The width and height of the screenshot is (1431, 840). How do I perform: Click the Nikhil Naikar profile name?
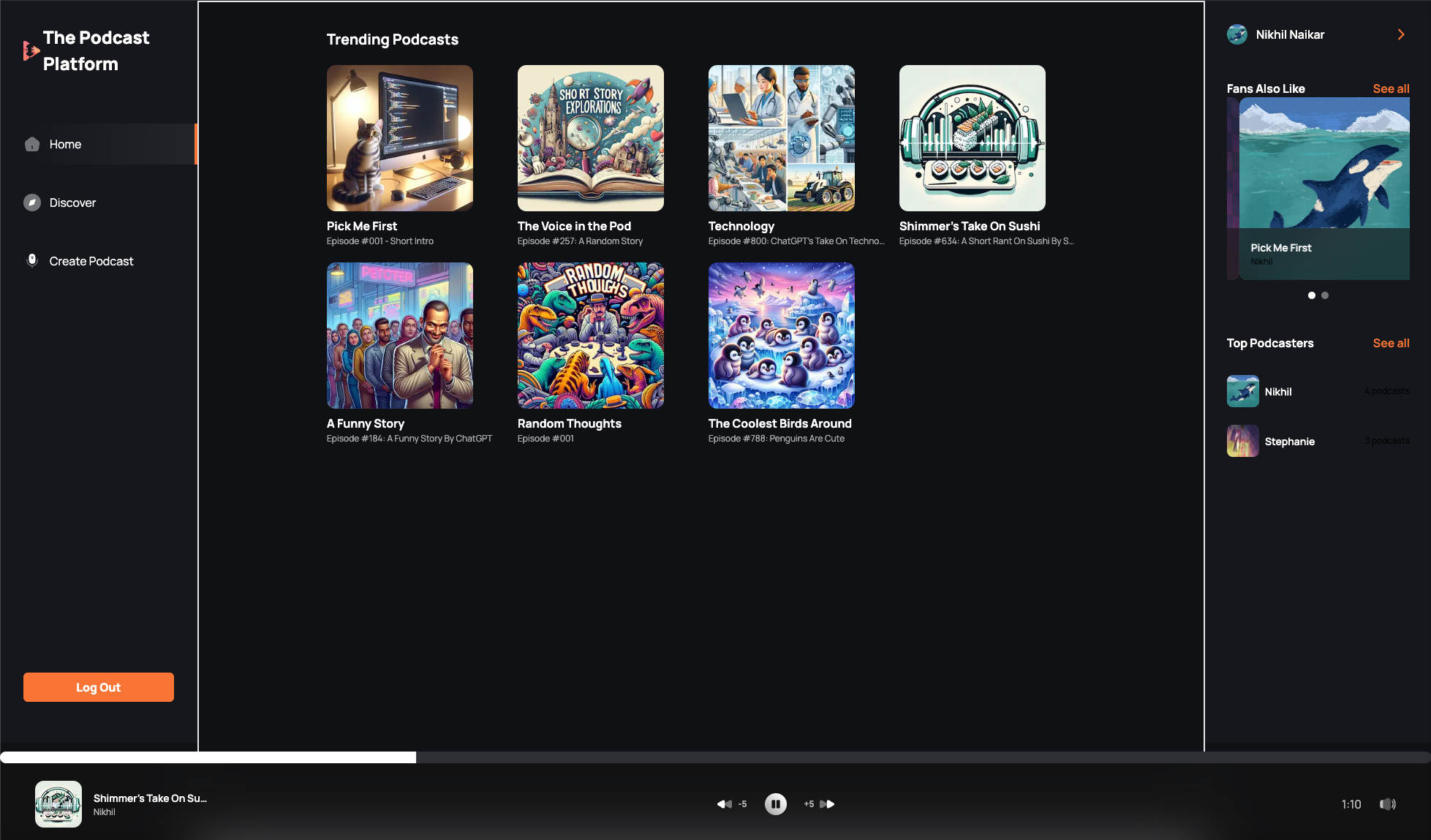1290,34
